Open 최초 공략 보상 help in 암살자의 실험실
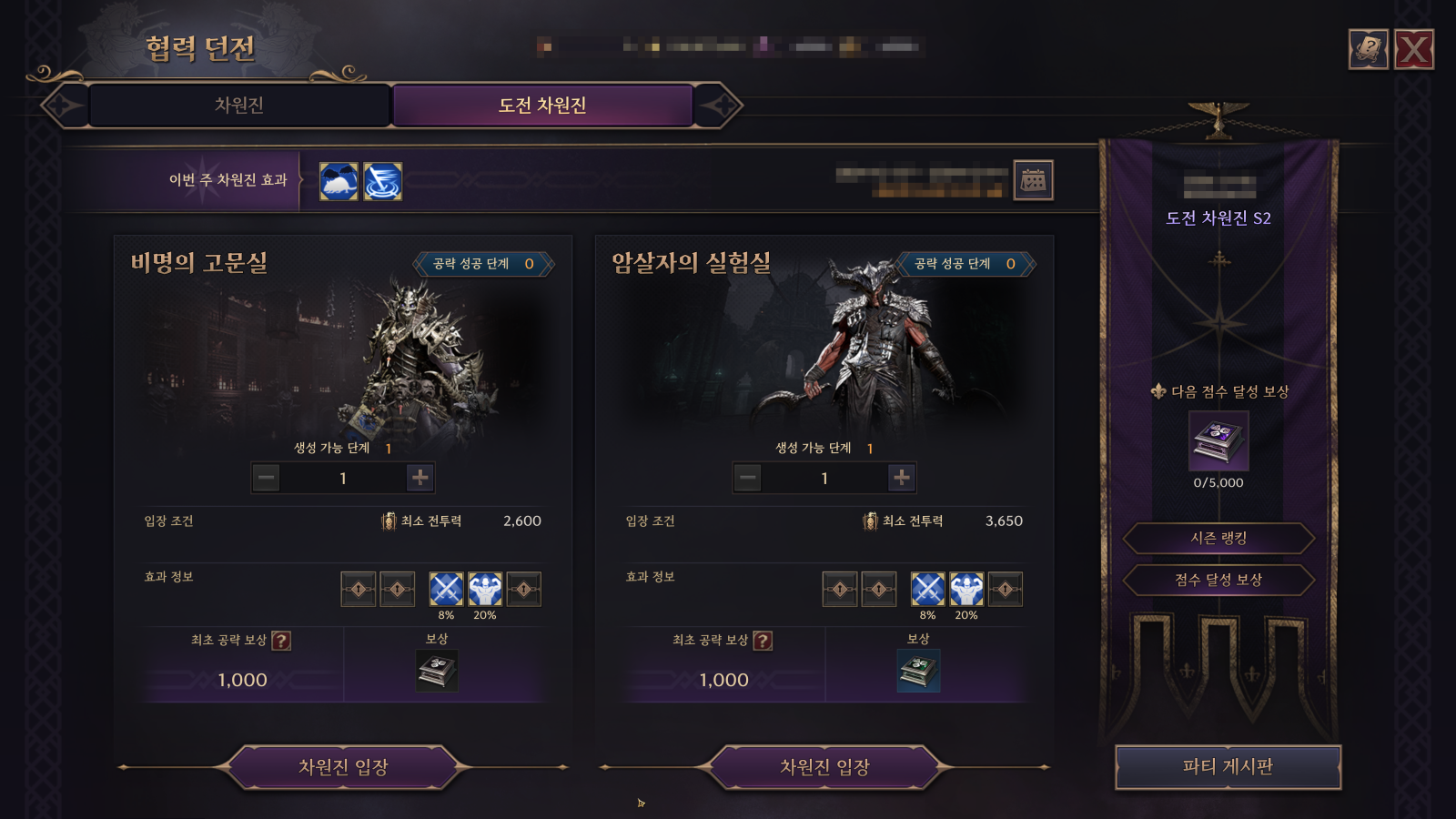Viewport: 1456px width, 819px height. (763, 641)
